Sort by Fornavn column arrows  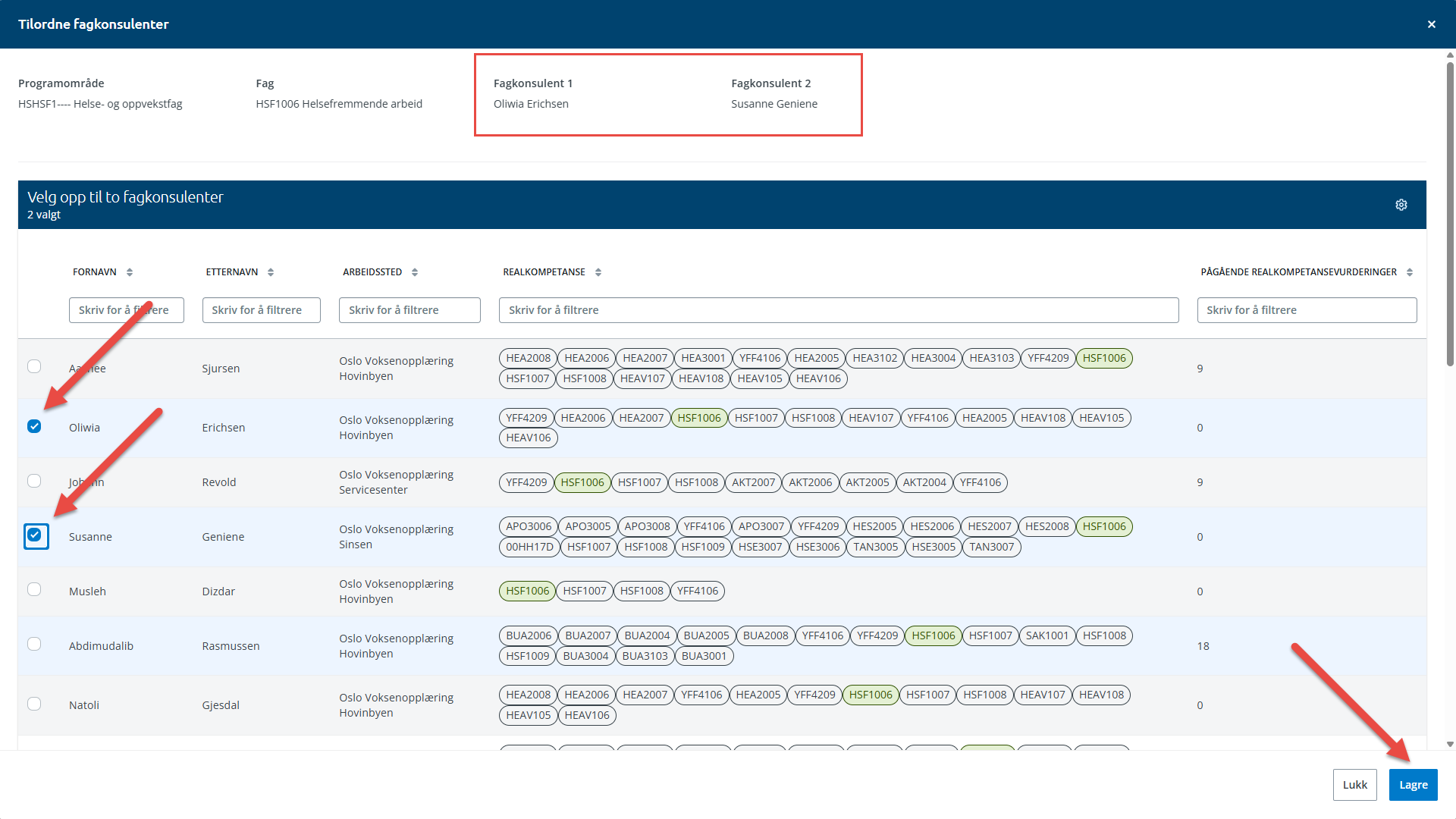click(x=130, y=272)
